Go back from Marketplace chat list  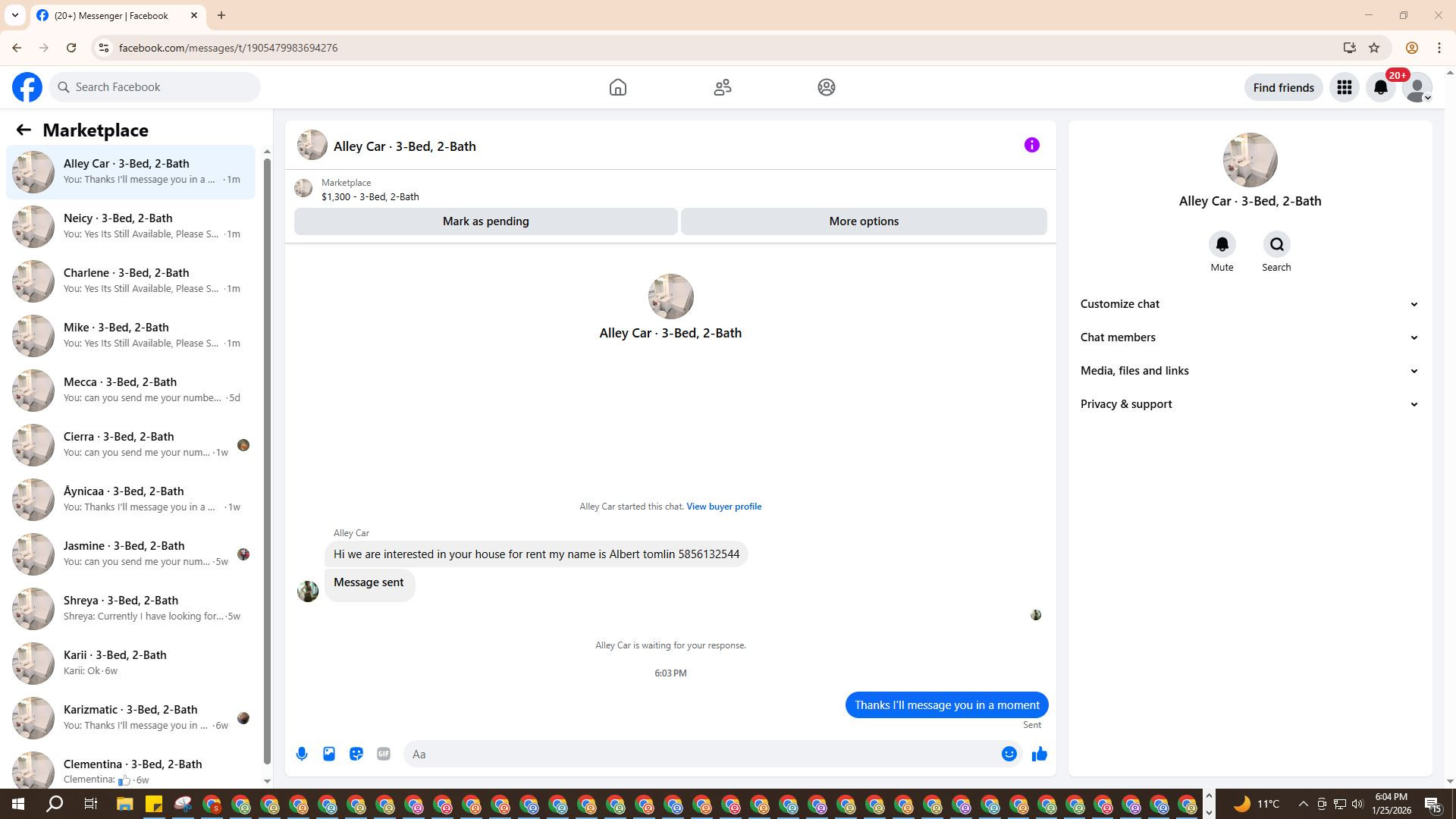pos(24,130)
